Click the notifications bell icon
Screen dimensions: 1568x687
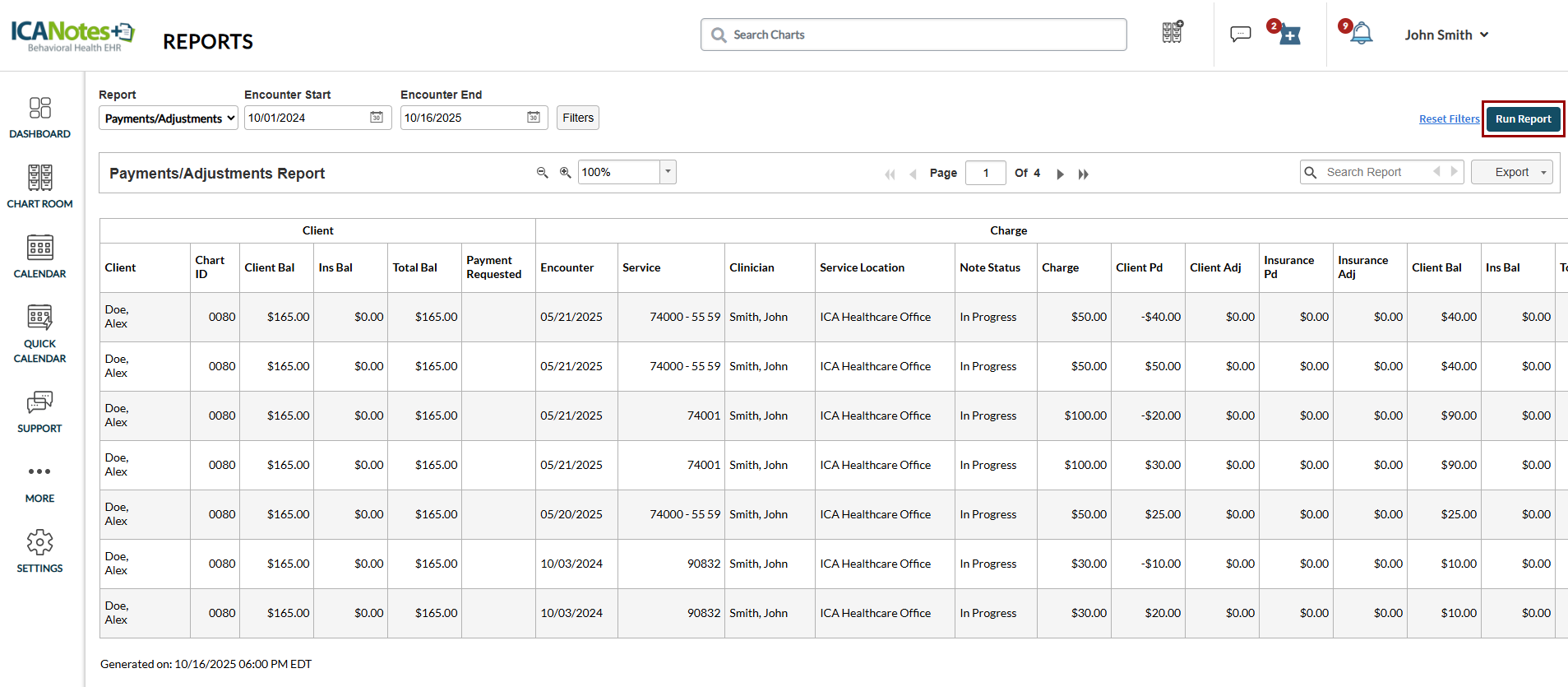1362,35
